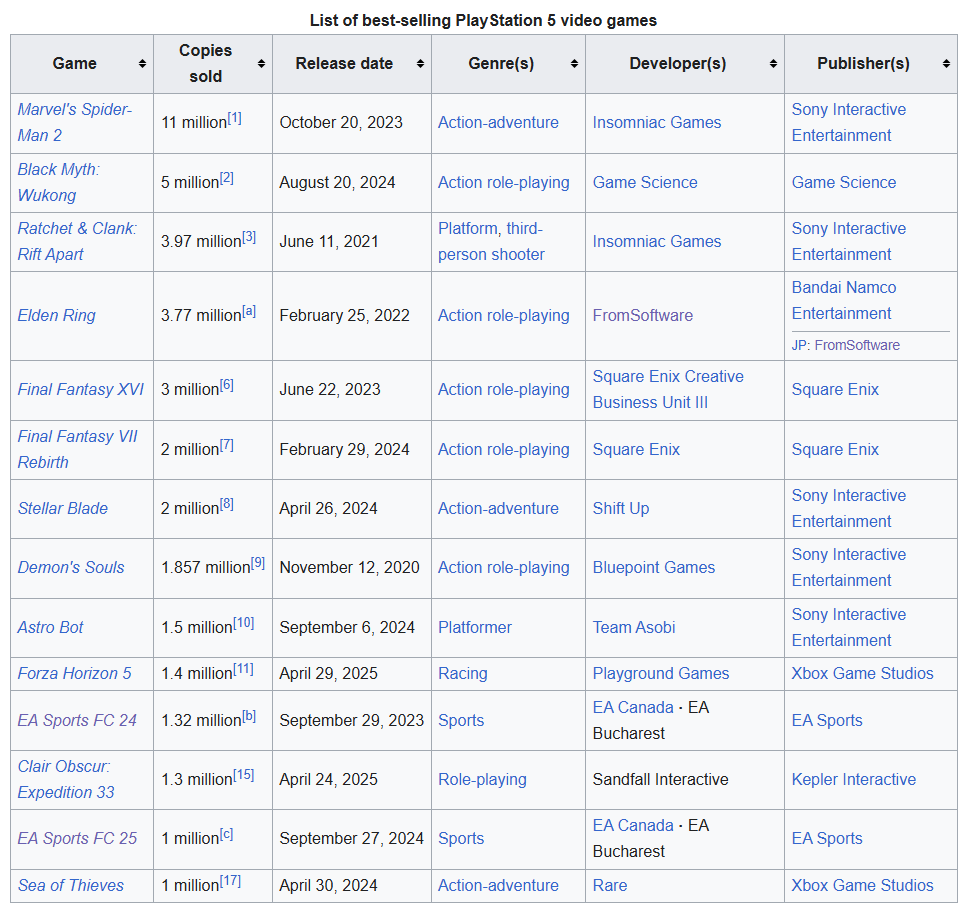Open Final Fantasy VII Rebirth link
965x910 pixels.
point(78,449)
